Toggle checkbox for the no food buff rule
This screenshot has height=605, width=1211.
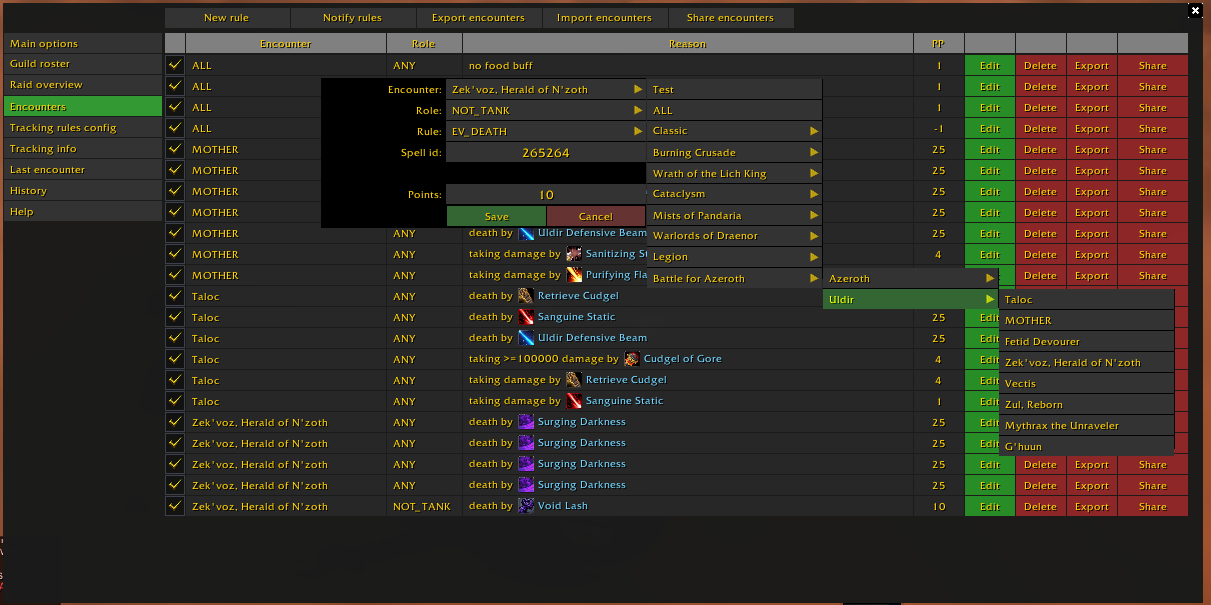[175, 65]
